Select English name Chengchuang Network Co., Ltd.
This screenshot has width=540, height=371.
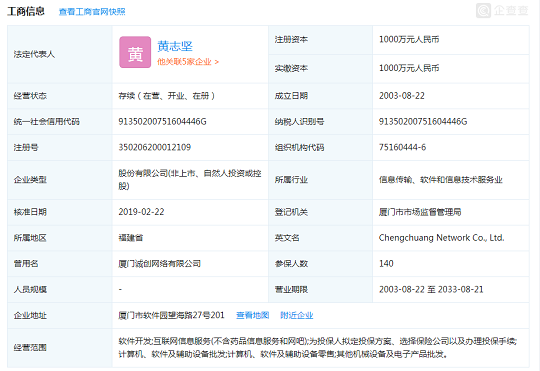coord(442,238)
